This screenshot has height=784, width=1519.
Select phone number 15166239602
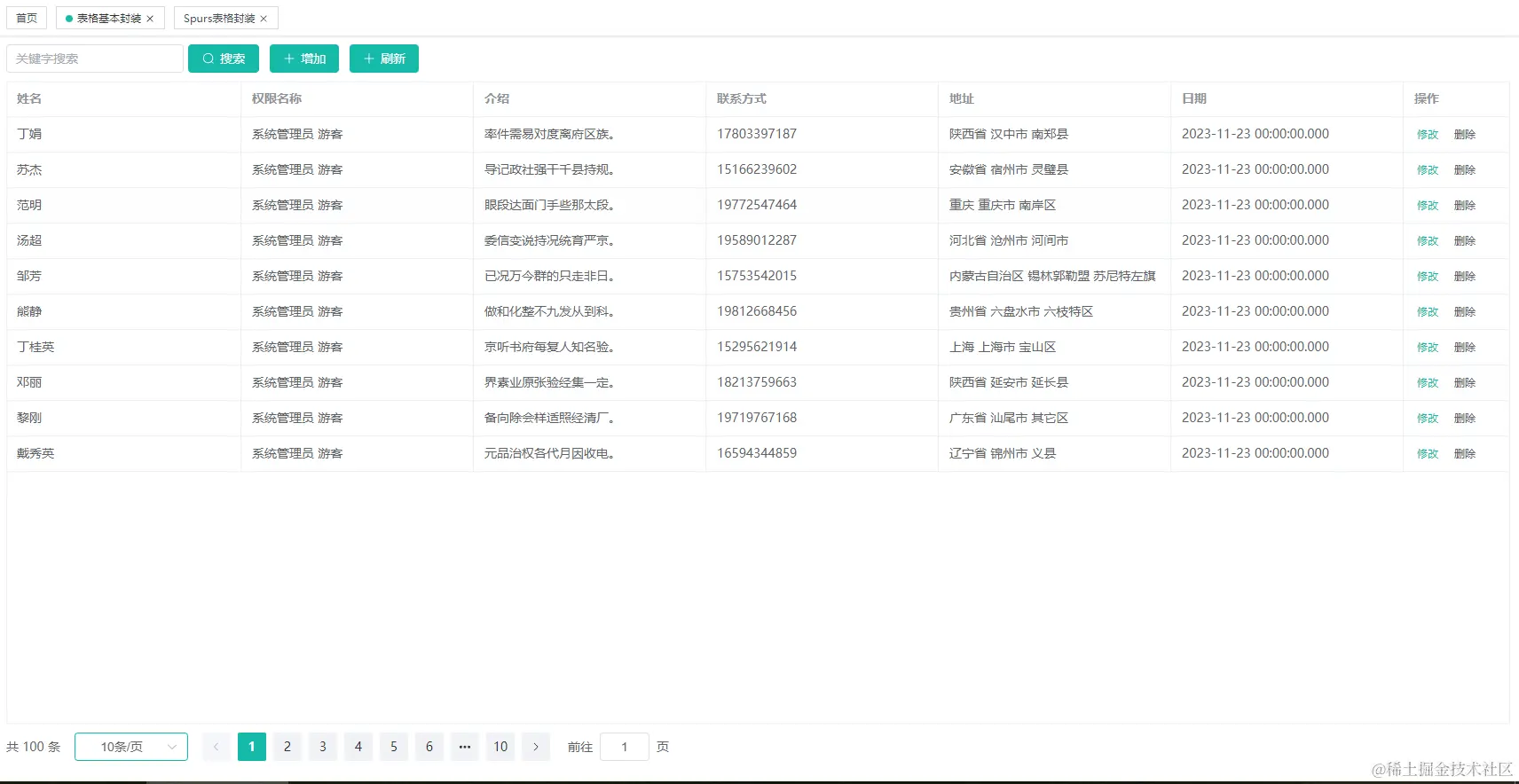click(x=757, y=169)
